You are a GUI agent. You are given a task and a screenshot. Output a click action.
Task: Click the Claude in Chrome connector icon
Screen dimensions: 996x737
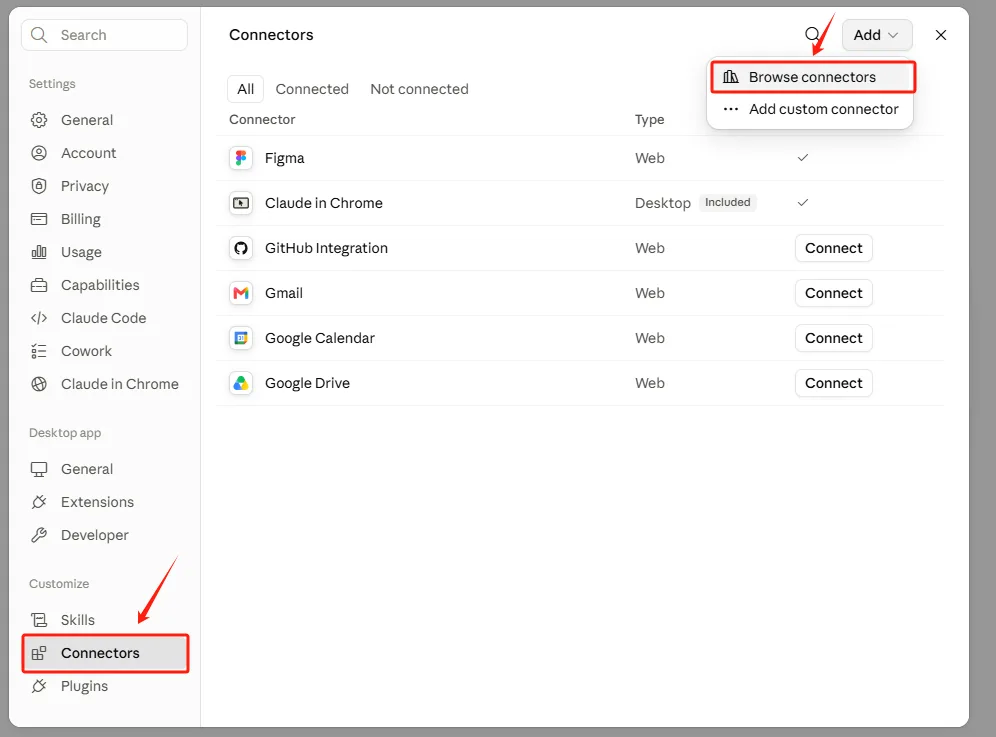pyautogui.click(x=241, y=203)
